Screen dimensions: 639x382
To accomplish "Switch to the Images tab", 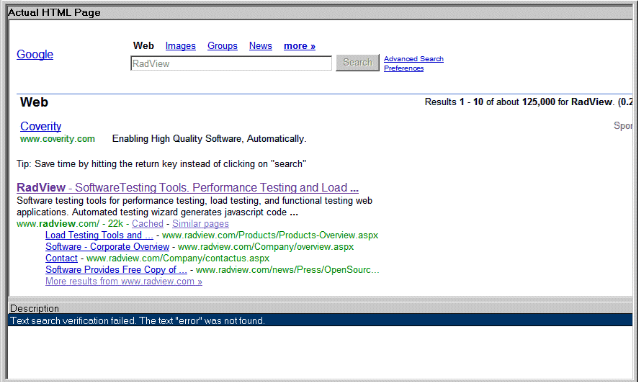I will coord(180,46).
